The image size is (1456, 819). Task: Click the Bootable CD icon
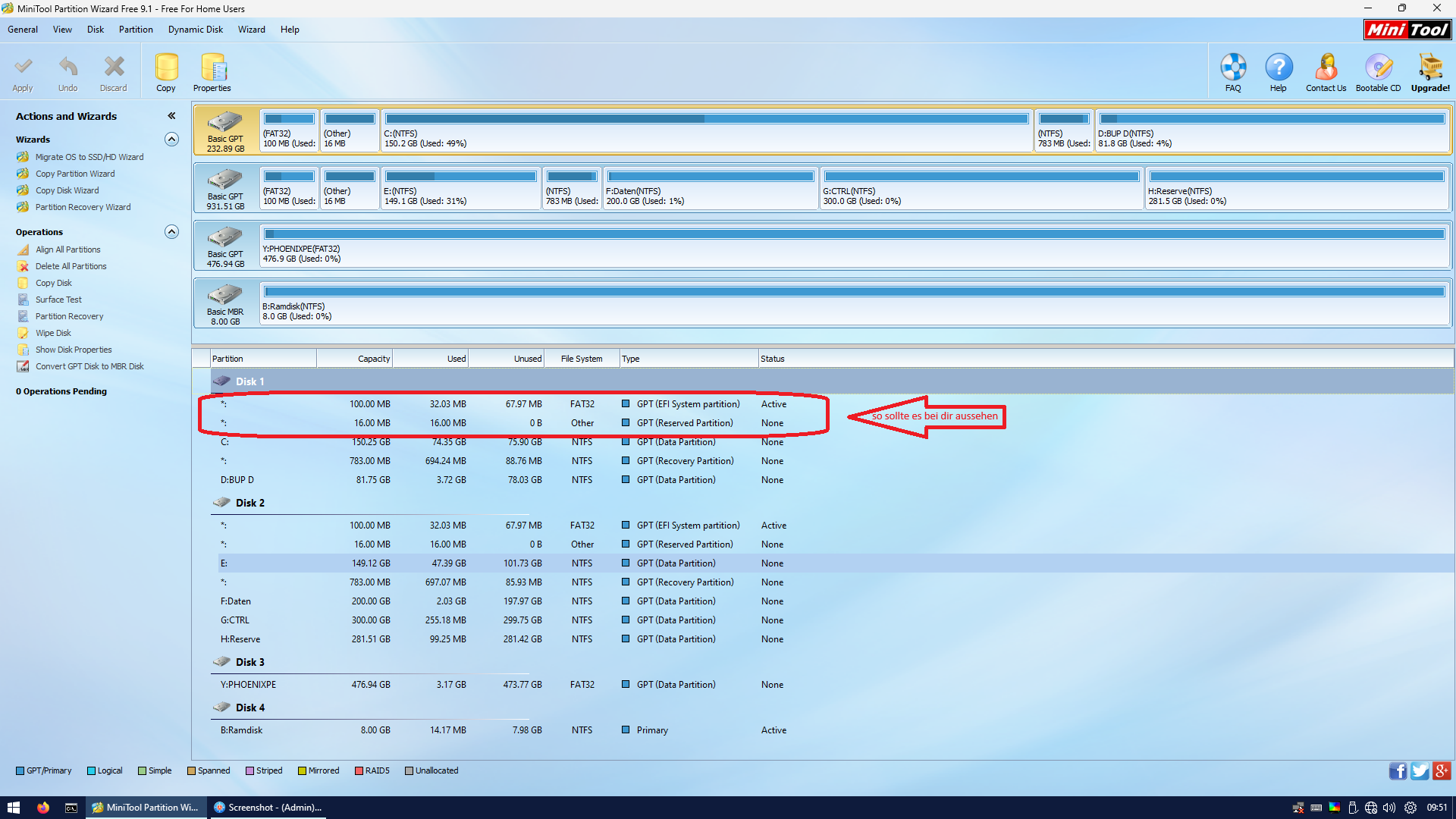click(1378, 67)
